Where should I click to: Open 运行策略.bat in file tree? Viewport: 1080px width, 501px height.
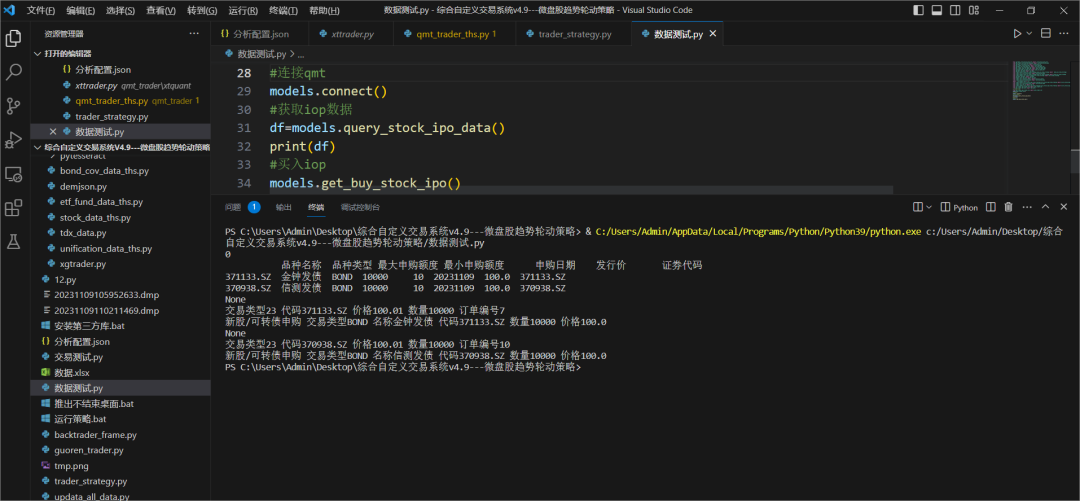point(121,419)
